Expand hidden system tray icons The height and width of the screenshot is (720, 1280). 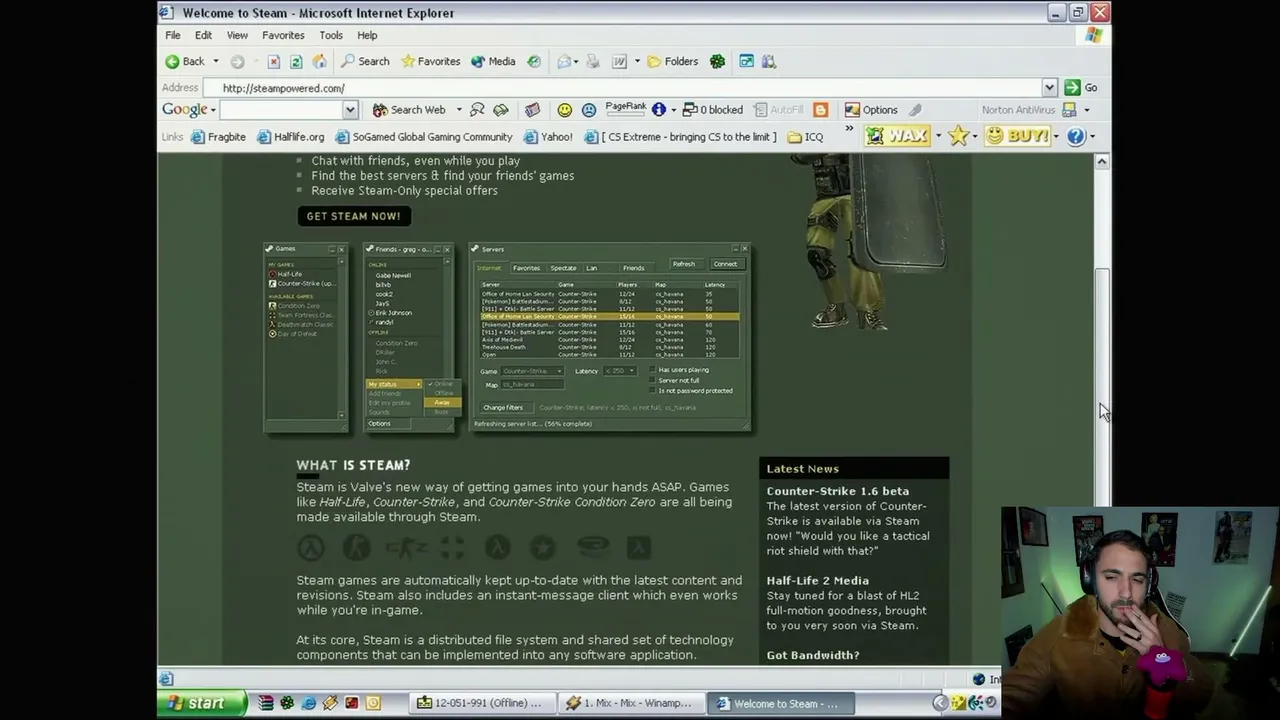[x=940, y=703]
